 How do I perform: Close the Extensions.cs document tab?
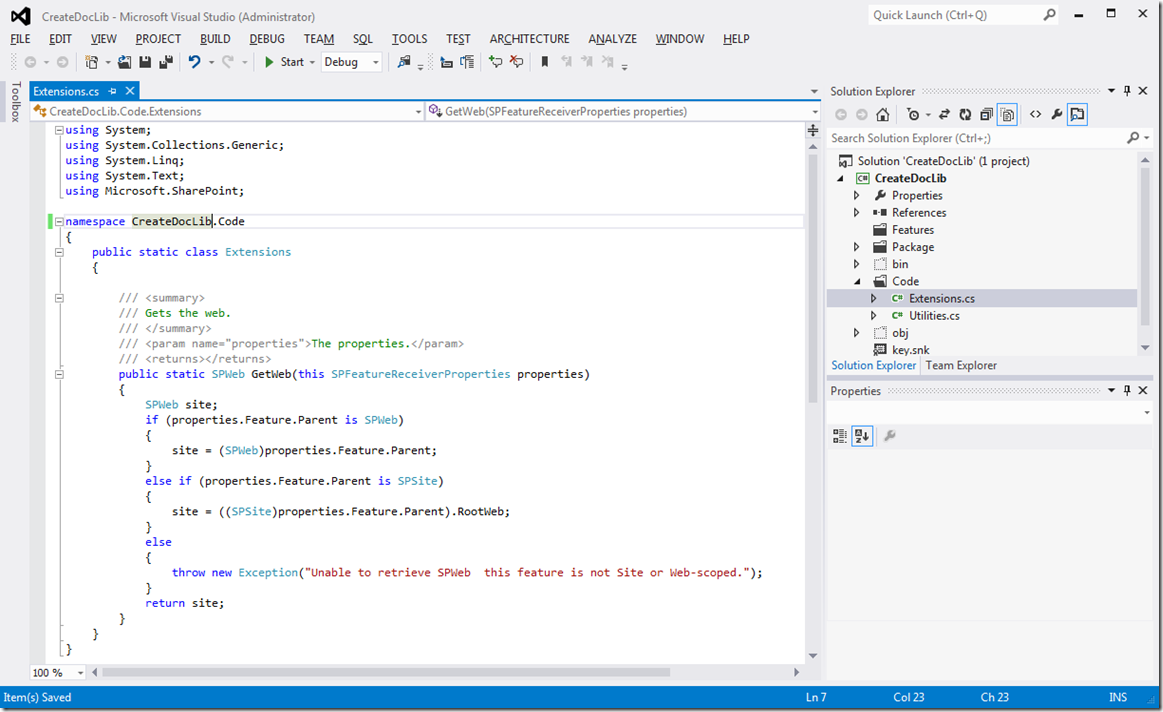pos(130,91)
